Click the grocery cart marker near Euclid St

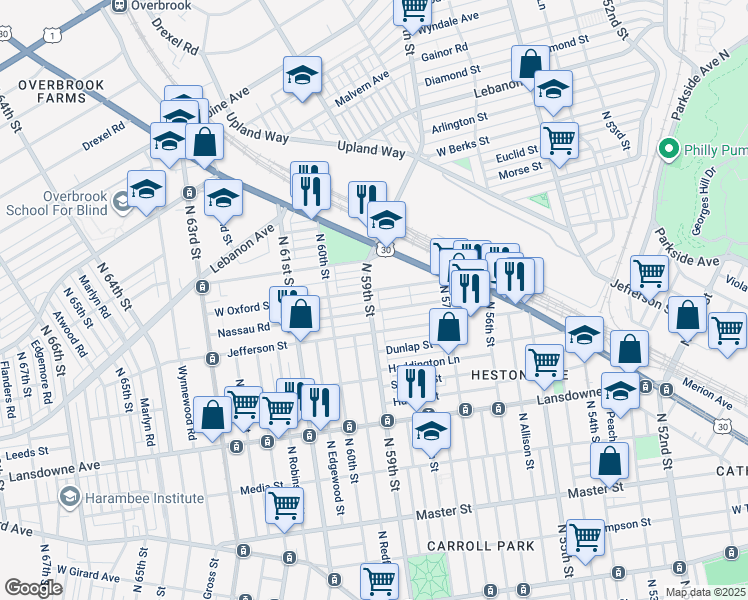tap(559, 142)
